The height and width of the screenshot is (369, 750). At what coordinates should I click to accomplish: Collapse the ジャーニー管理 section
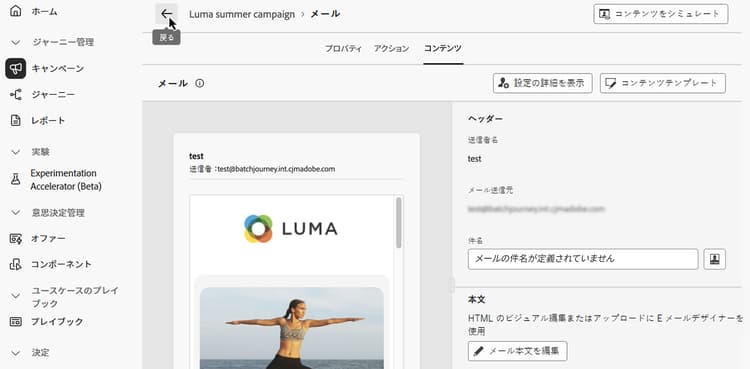pos(16,43)
